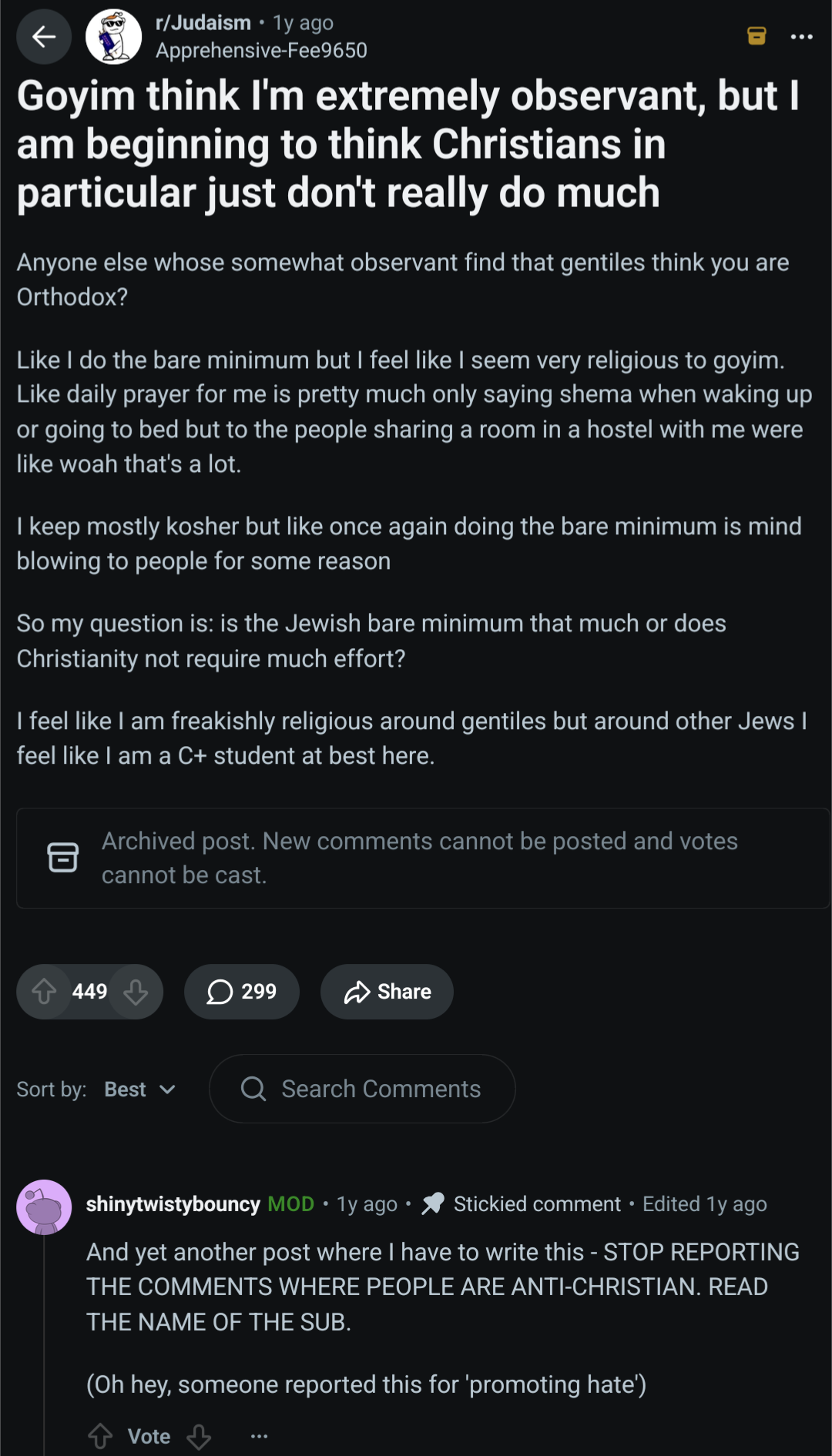Collapse the stickied comment thread line

click(x=44, y=1344)
